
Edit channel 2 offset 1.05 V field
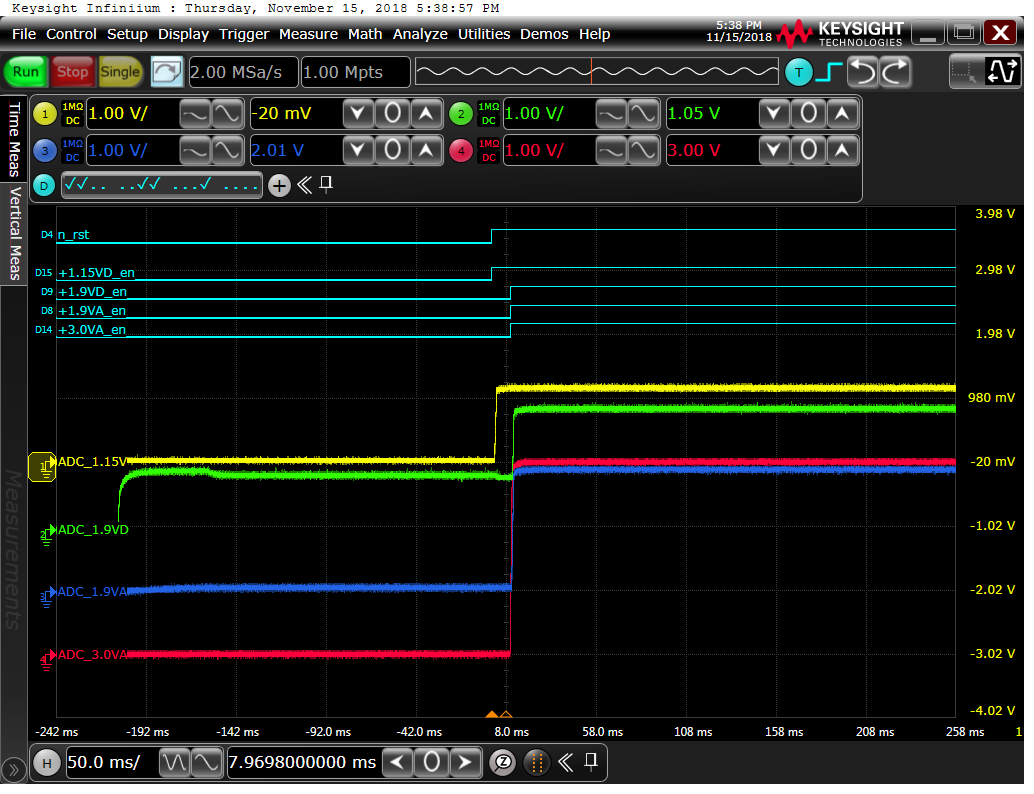click(712, 114)
